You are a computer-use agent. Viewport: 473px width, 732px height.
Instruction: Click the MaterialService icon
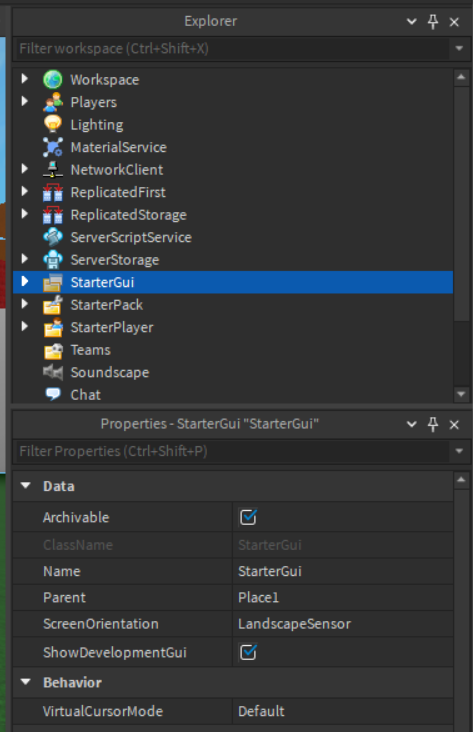53,147
